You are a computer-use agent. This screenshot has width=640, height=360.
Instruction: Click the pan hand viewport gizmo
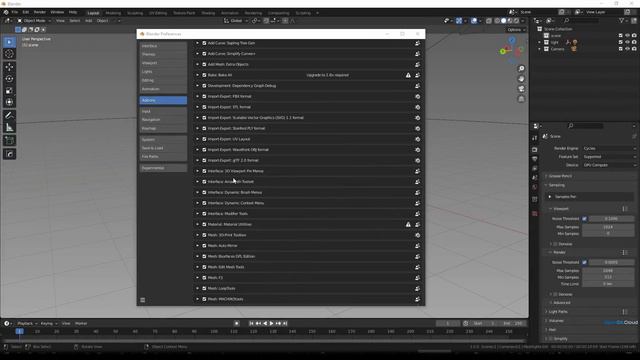[x=521, y=78]
